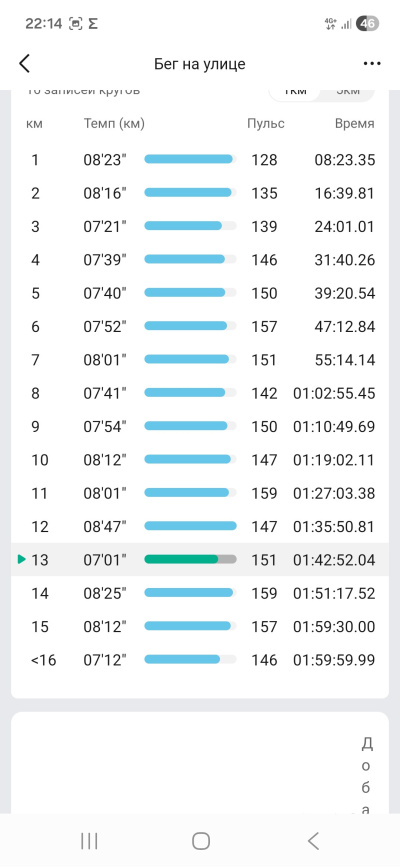Switch lap view to 1км
400x867 pixels.
[294, 91]
